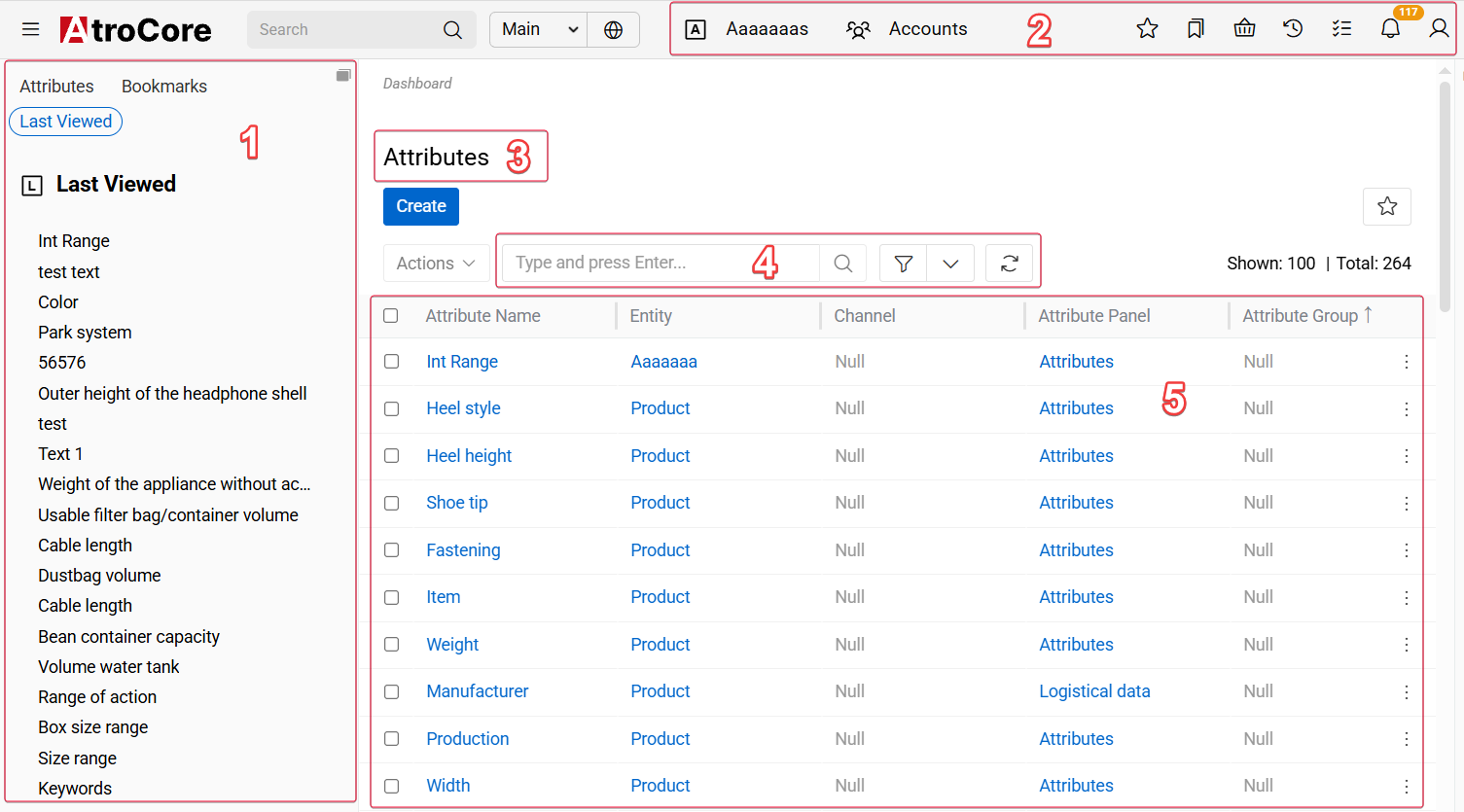This screenshot has height=812, width=1464.
Task: Open the task checklist icon in the header
Action: [x=1341, y=29]
